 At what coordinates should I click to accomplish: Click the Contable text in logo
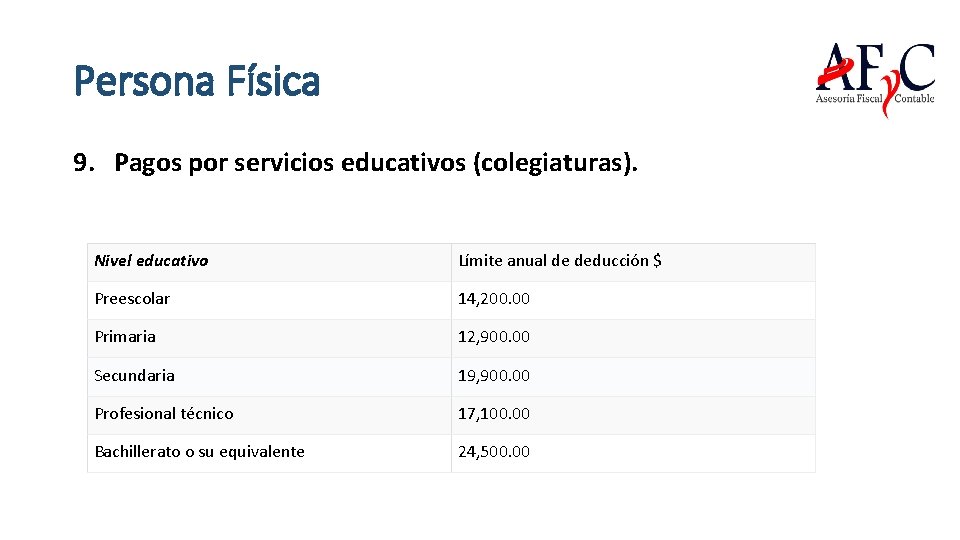914,99
